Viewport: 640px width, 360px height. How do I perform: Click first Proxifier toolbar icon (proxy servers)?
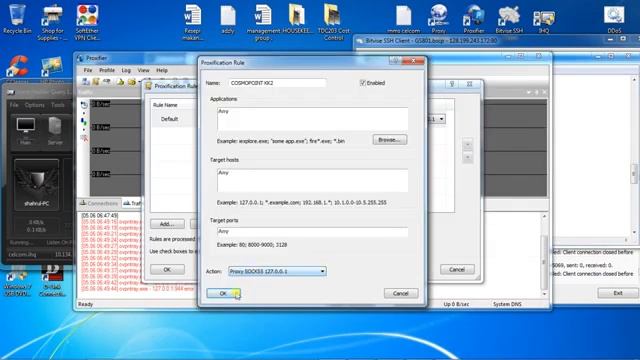[x=86, y=82]
